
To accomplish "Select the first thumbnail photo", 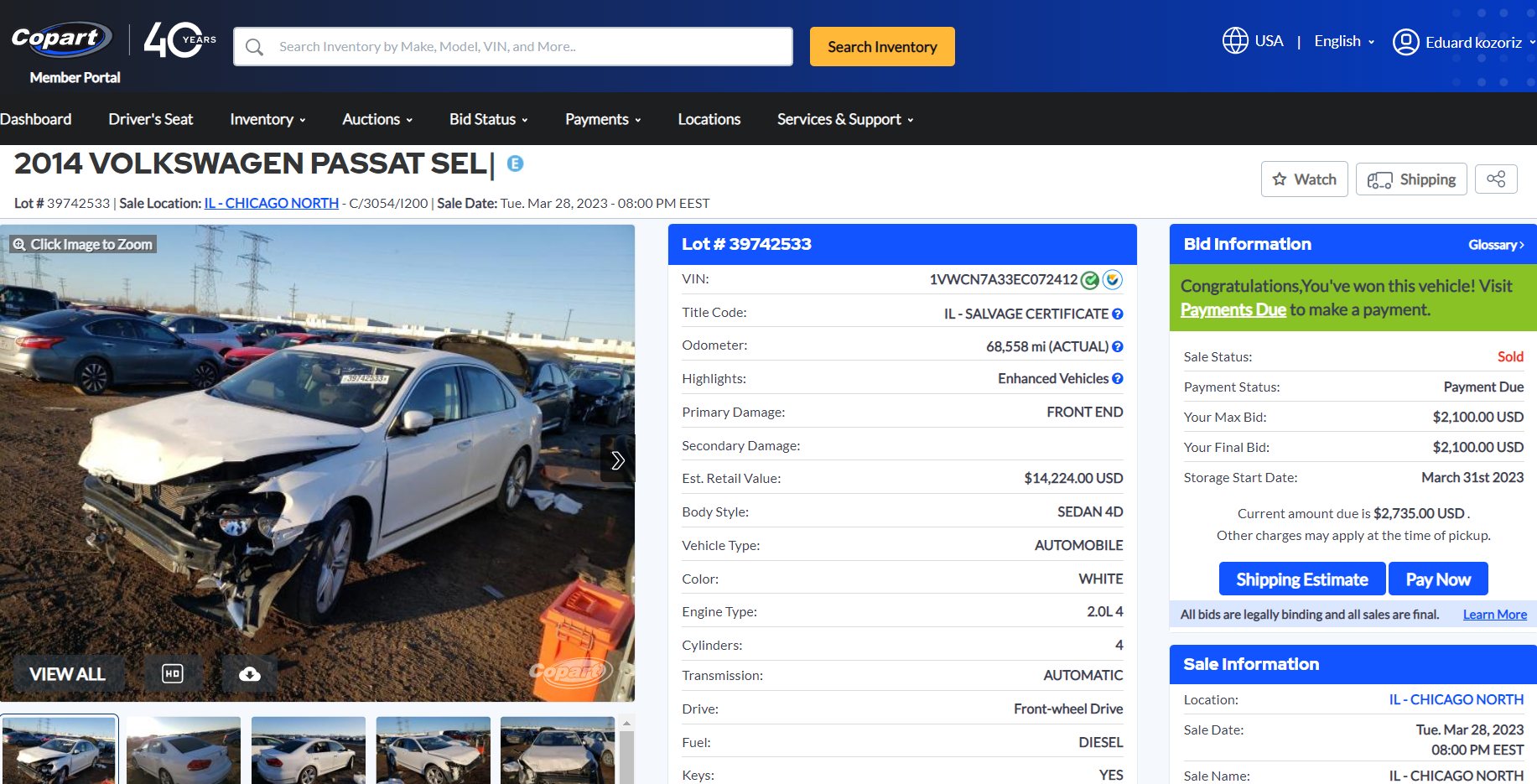I will click(59, 750).
